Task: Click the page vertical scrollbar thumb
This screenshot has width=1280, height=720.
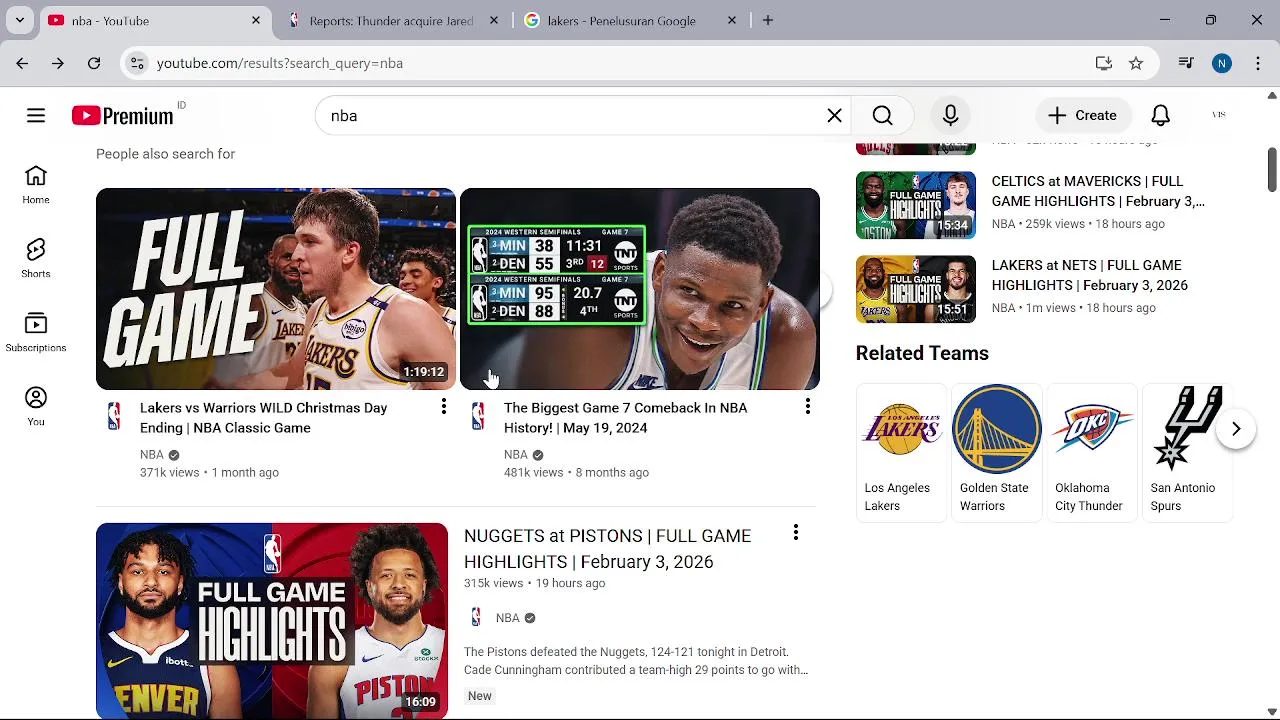Action: coord(1272,168)
